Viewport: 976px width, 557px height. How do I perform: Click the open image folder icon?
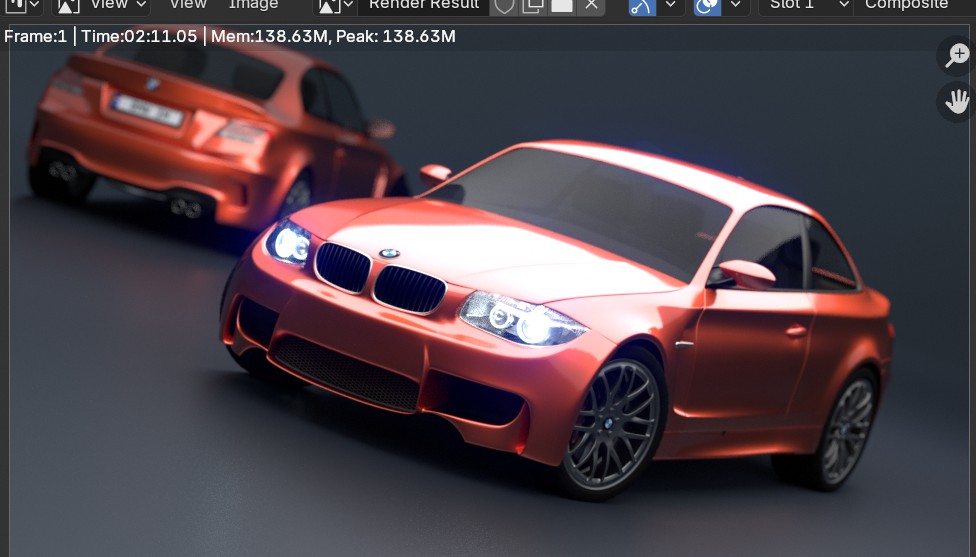click(x=562, y=6)
